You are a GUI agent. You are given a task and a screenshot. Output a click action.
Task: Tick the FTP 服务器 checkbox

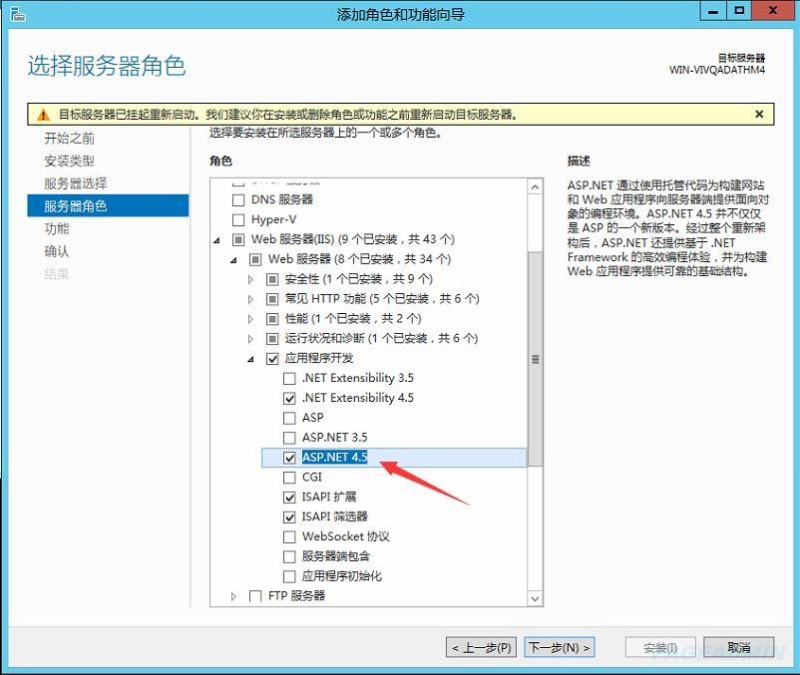point(255,596)
